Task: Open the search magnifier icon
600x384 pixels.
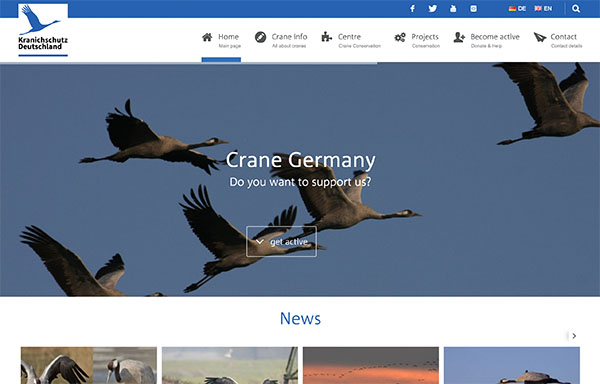Action: [576, 8]
